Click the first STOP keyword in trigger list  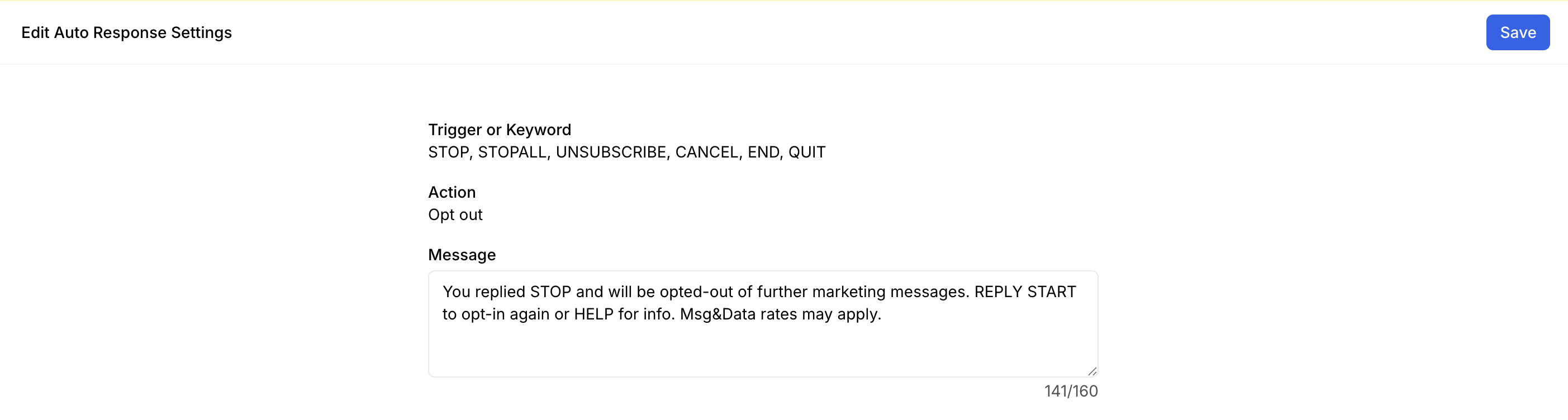click(x=449, y=152)
